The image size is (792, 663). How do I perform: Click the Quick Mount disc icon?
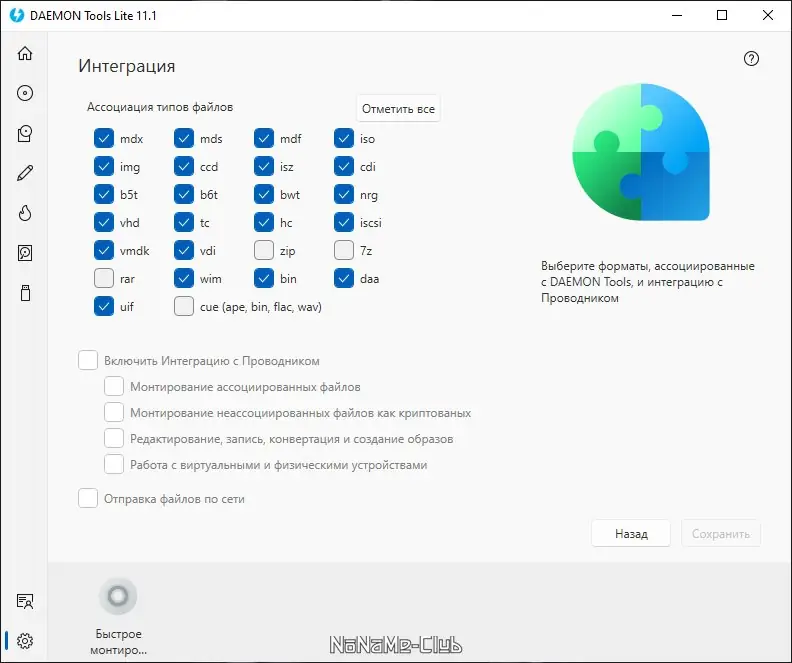point(118,596)
